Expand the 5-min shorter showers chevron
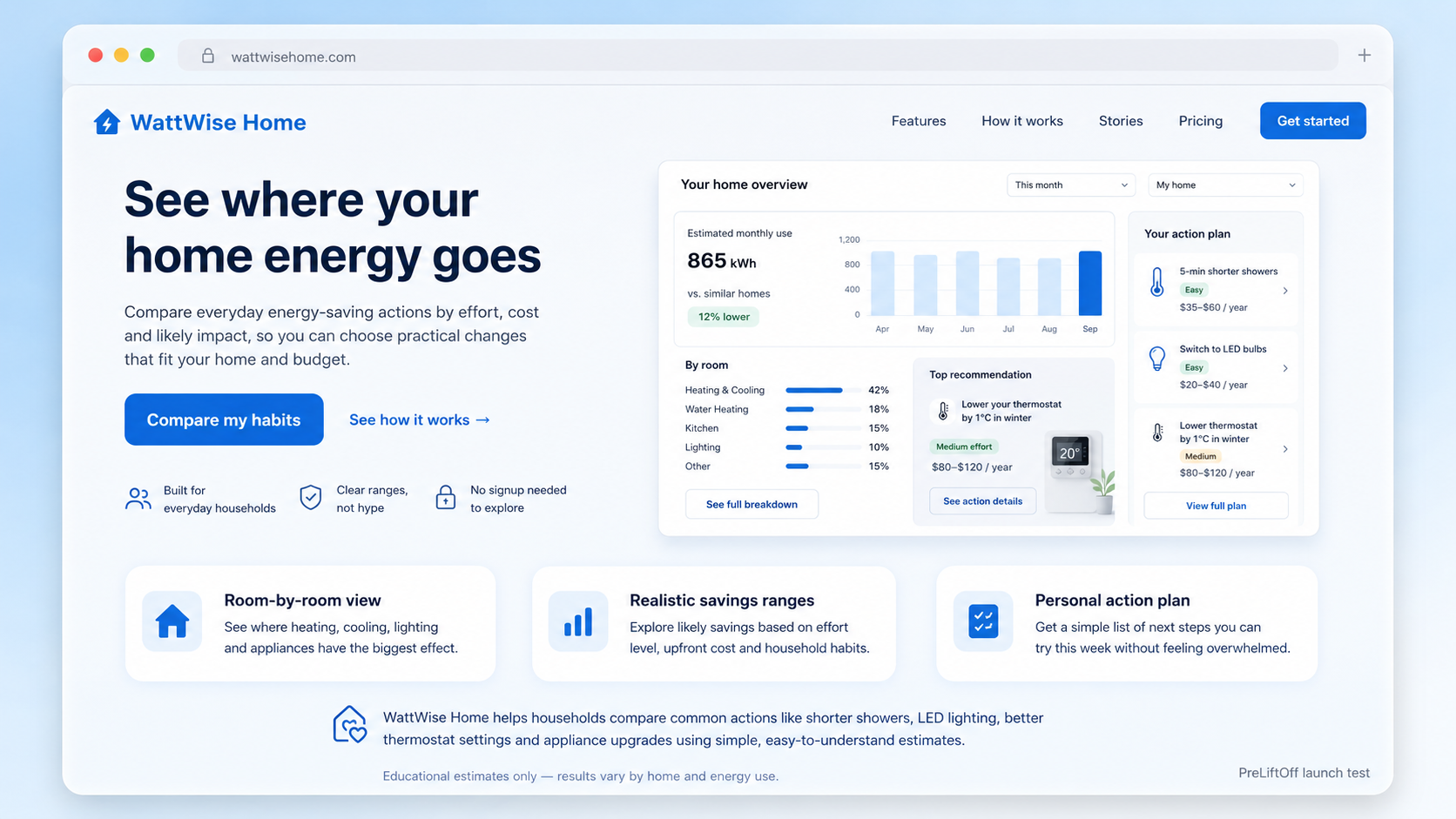The height and width of the screenshot is (819, 1456). (x=1285, y=291)
